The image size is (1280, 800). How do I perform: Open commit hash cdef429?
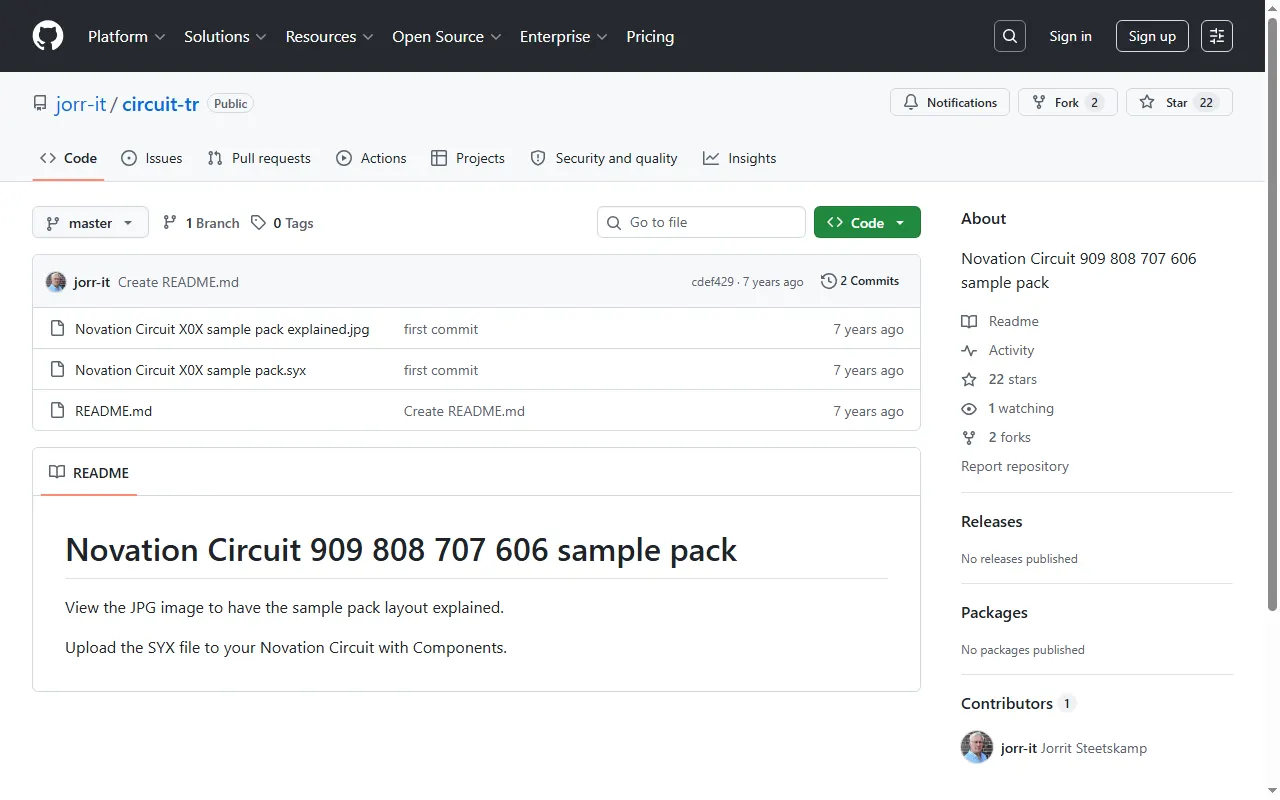713,282
